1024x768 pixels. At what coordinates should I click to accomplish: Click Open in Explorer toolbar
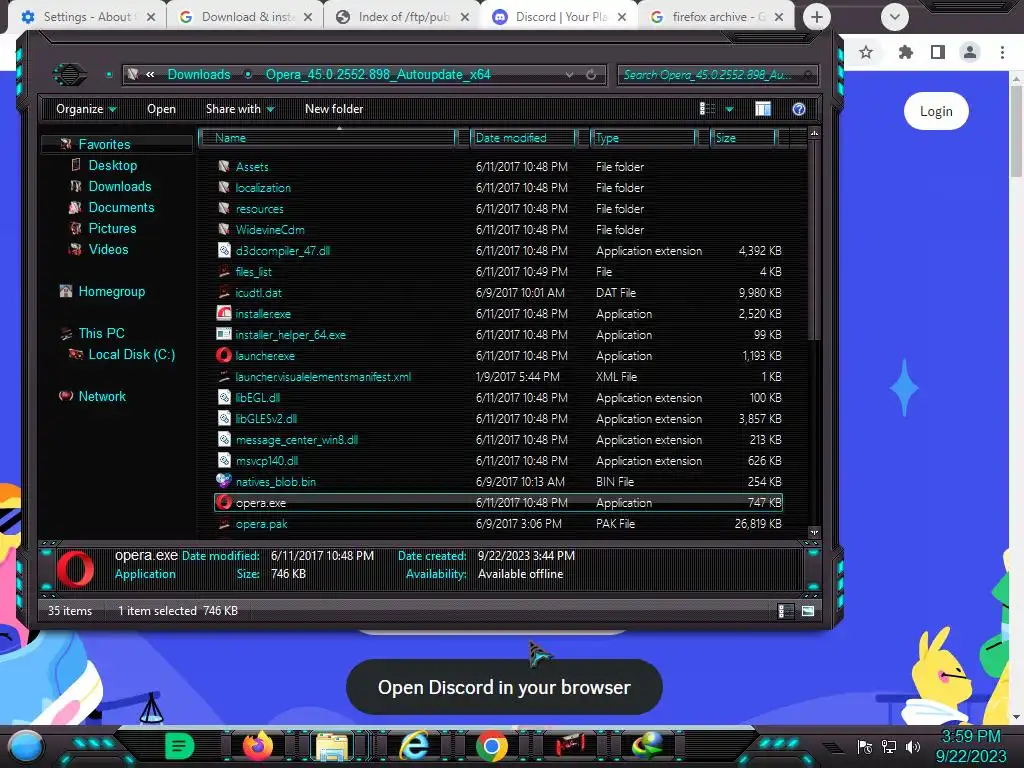pyautogui.click(x=161, y=109)
